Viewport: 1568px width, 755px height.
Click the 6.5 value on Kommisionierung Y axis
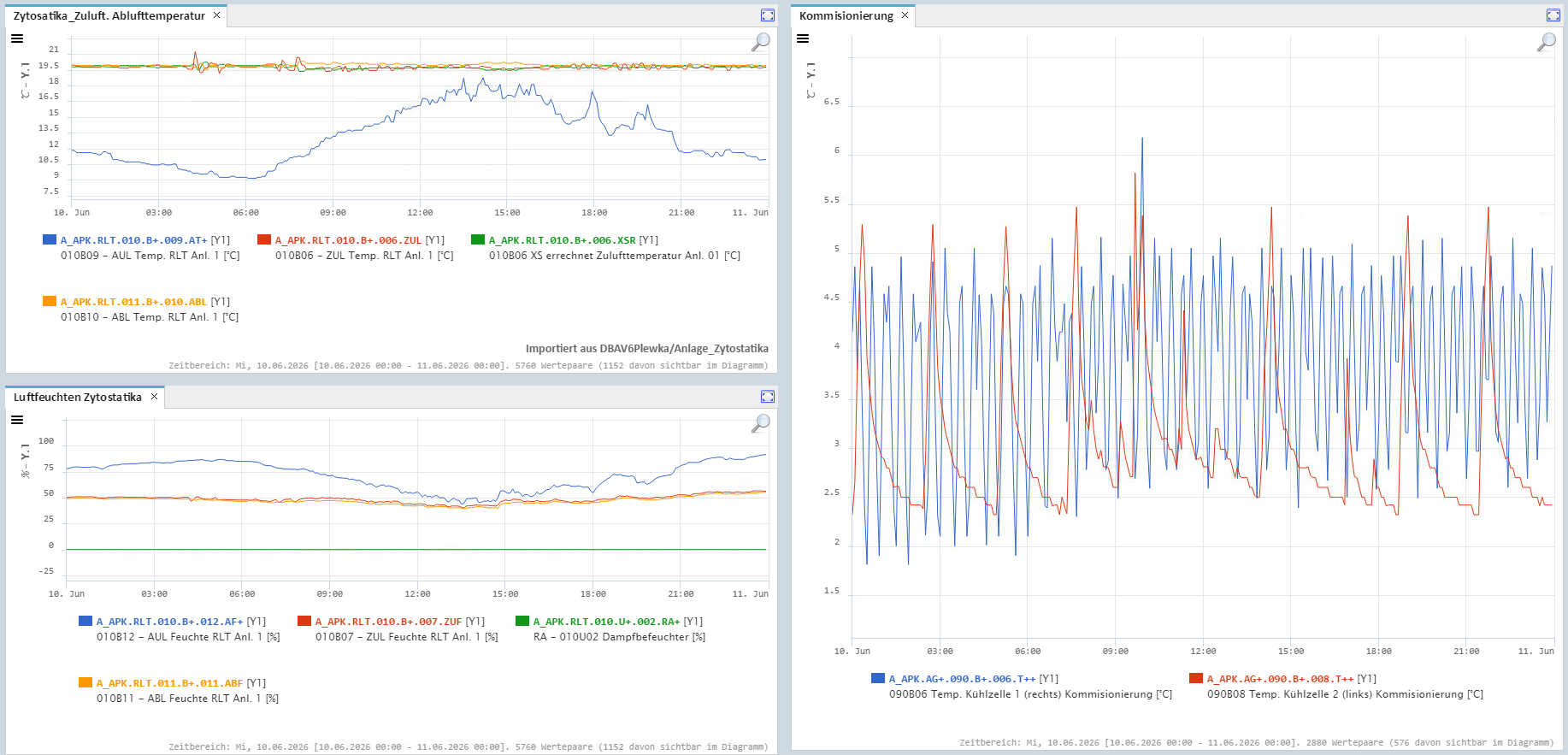pyautogui.click(x=831, y=102)
